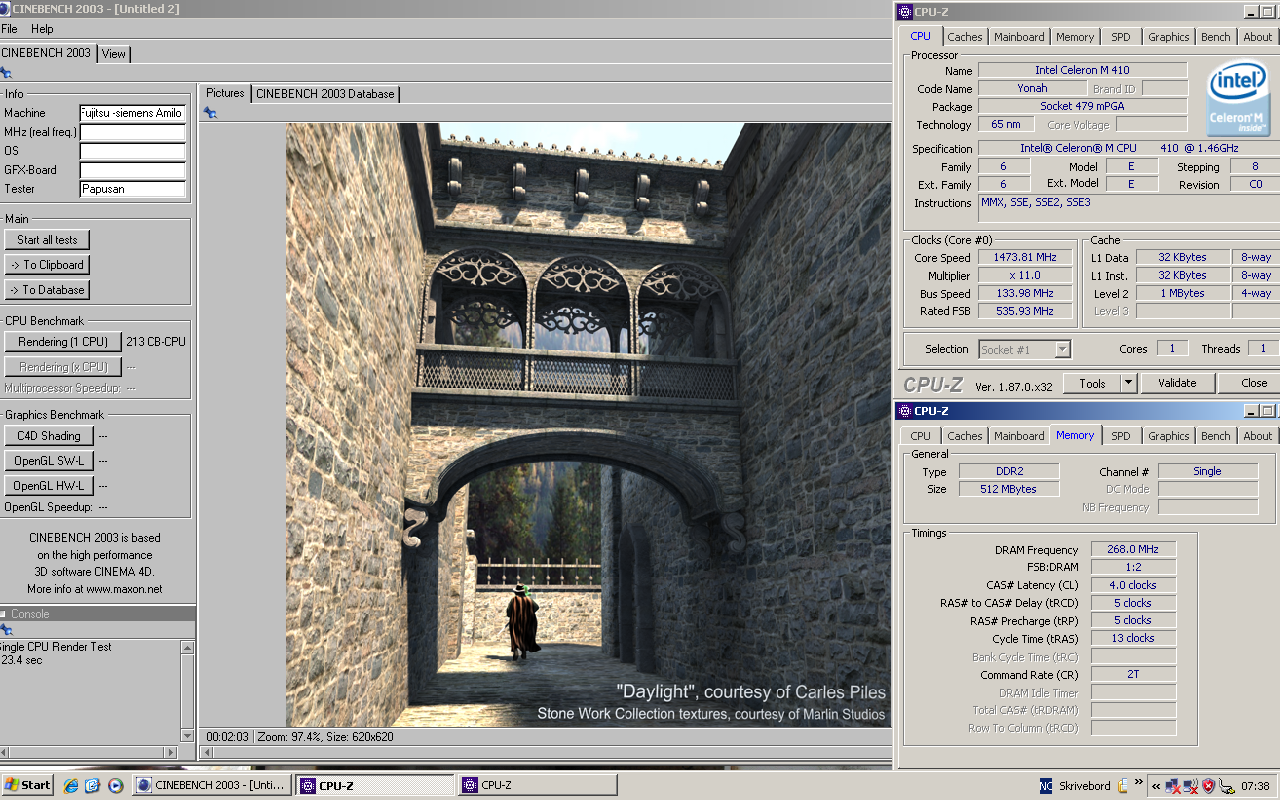Open Bench tab in top CPU-Z window
Viewport: 1280px width, 800px height.
click(1216, 37)
